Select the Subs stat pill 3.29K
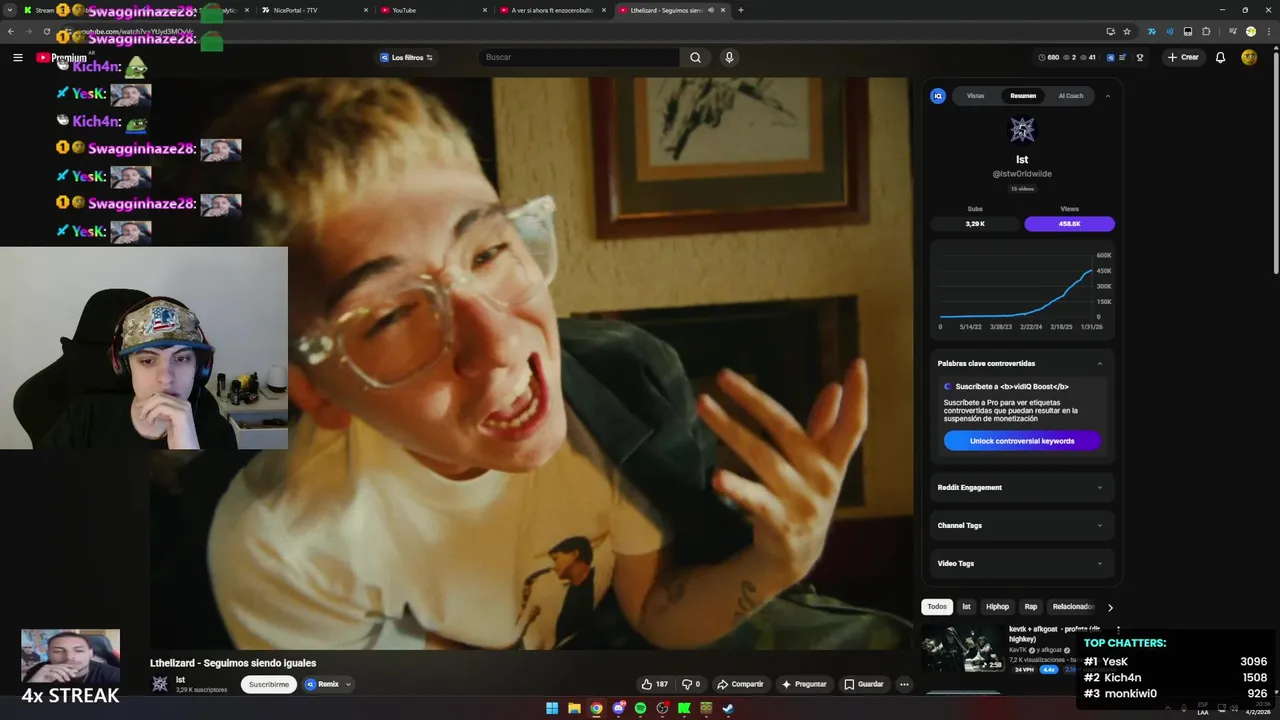Viewport: 1280px width, 720px height. [x=975, y=224]
